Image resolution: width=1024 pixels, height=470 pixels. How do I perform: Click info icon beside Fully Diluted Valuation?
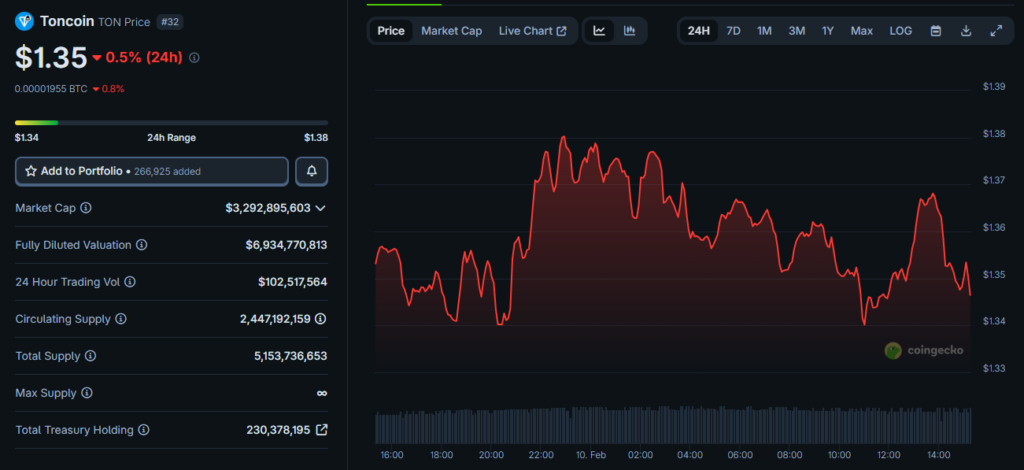(141, 245)
